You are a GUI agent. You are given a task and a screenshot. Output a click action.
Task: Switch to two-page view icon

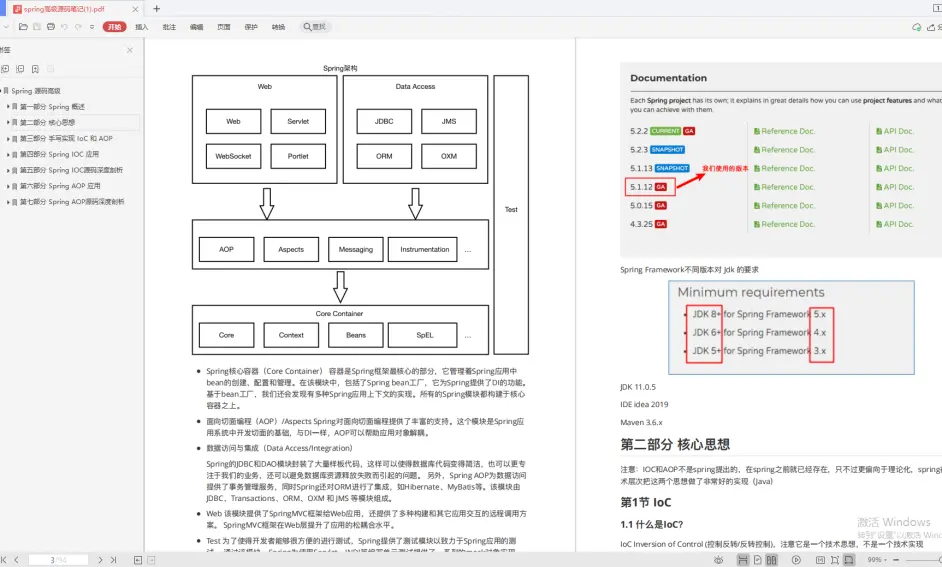pyautogui.click(x=771, y=560)
